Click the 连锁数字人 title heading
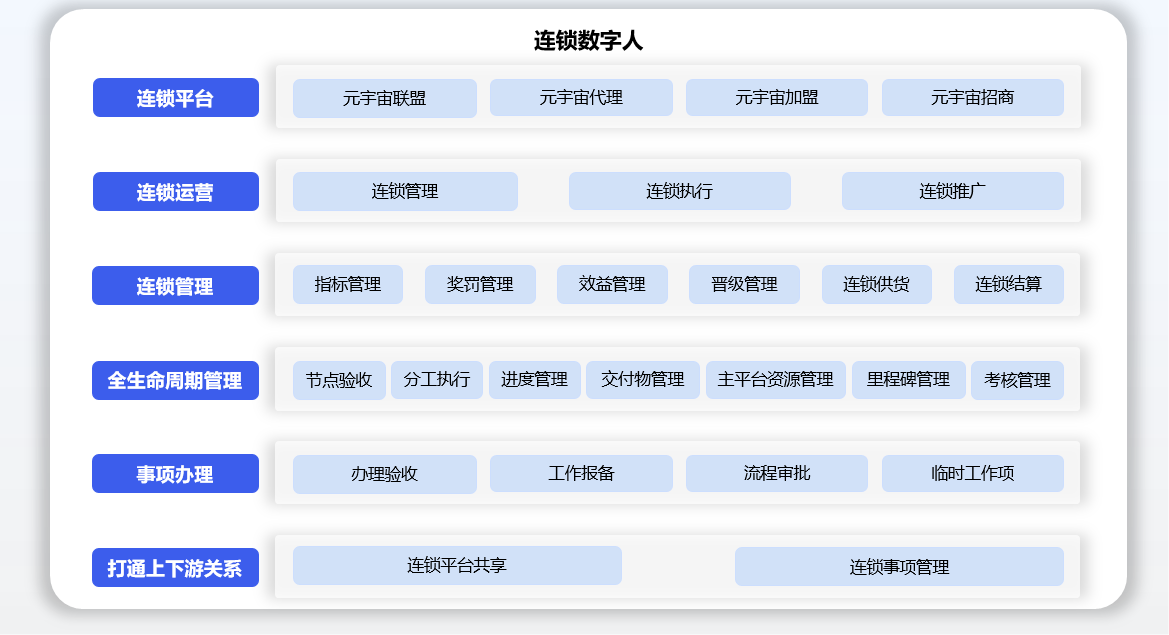The image size is (1169, 635). (x=588, y=41)
